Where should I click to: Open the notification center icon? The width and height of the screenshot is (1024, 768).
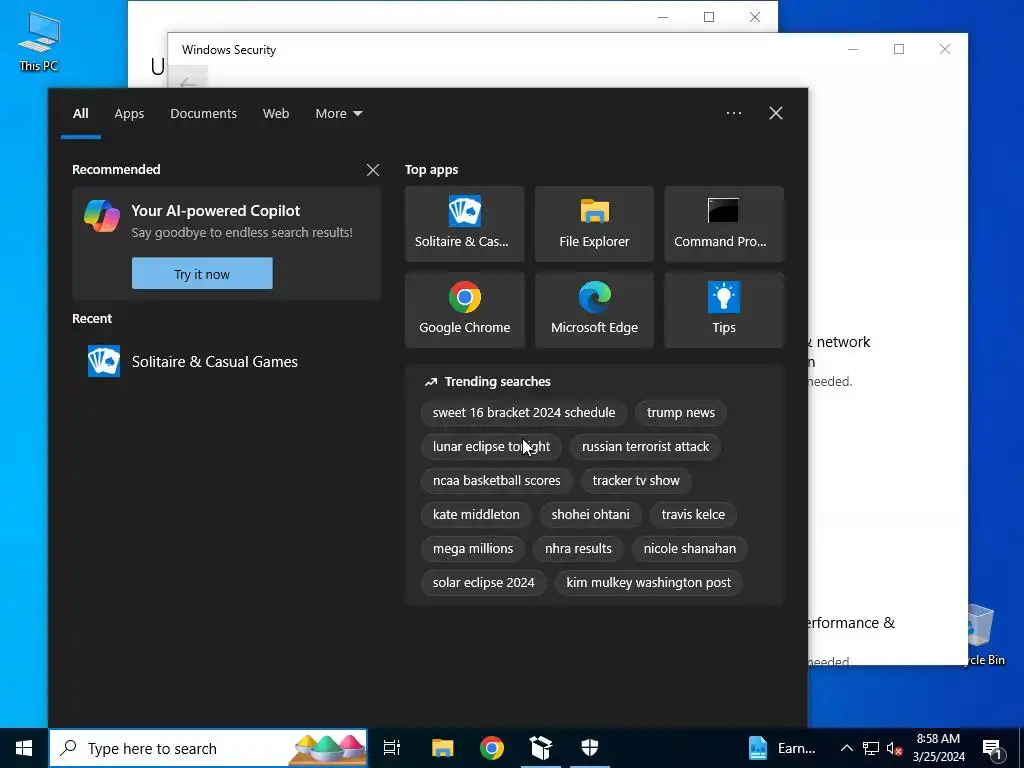(993, 748)
